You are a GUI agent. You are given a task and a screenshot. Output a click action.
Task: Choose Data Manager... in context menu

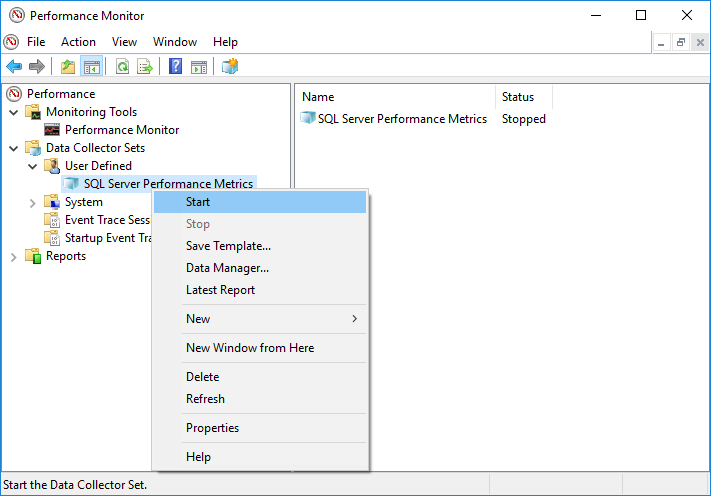tap(260, 268)
